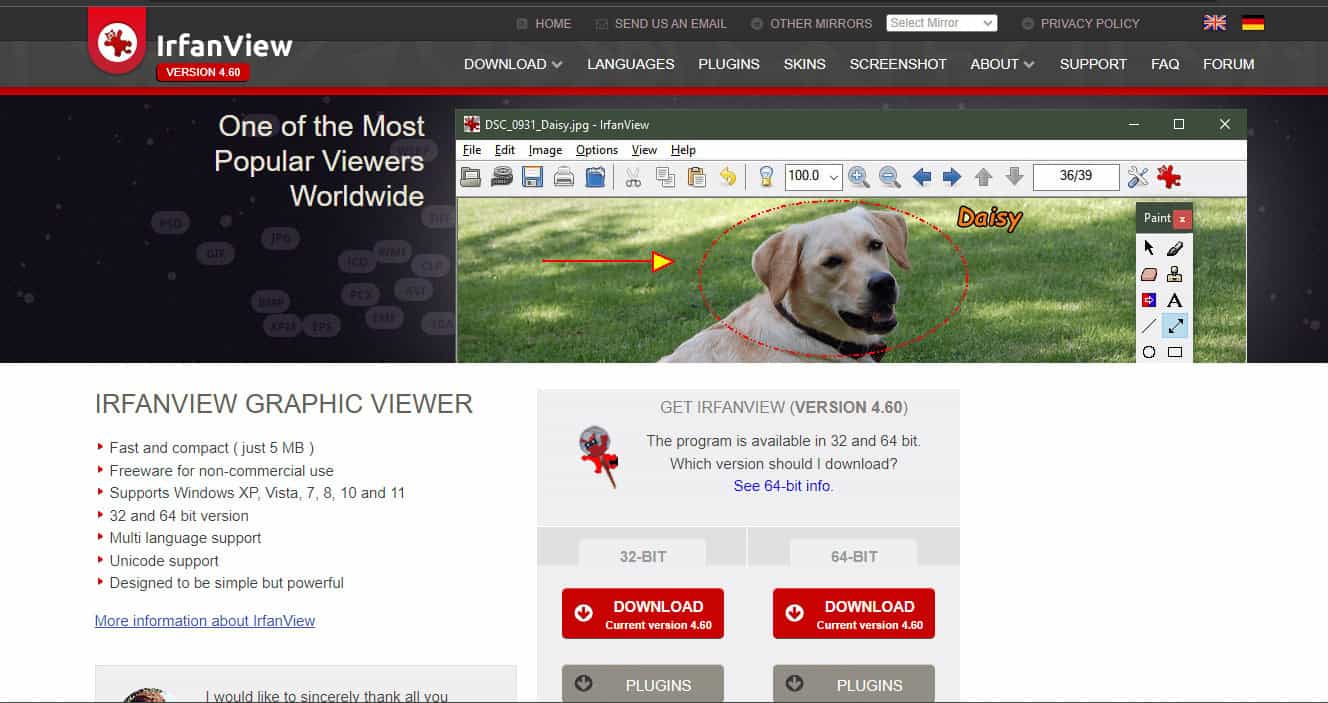
Task: Open the SKINS navigation item
Action: [x=805, y=64]
